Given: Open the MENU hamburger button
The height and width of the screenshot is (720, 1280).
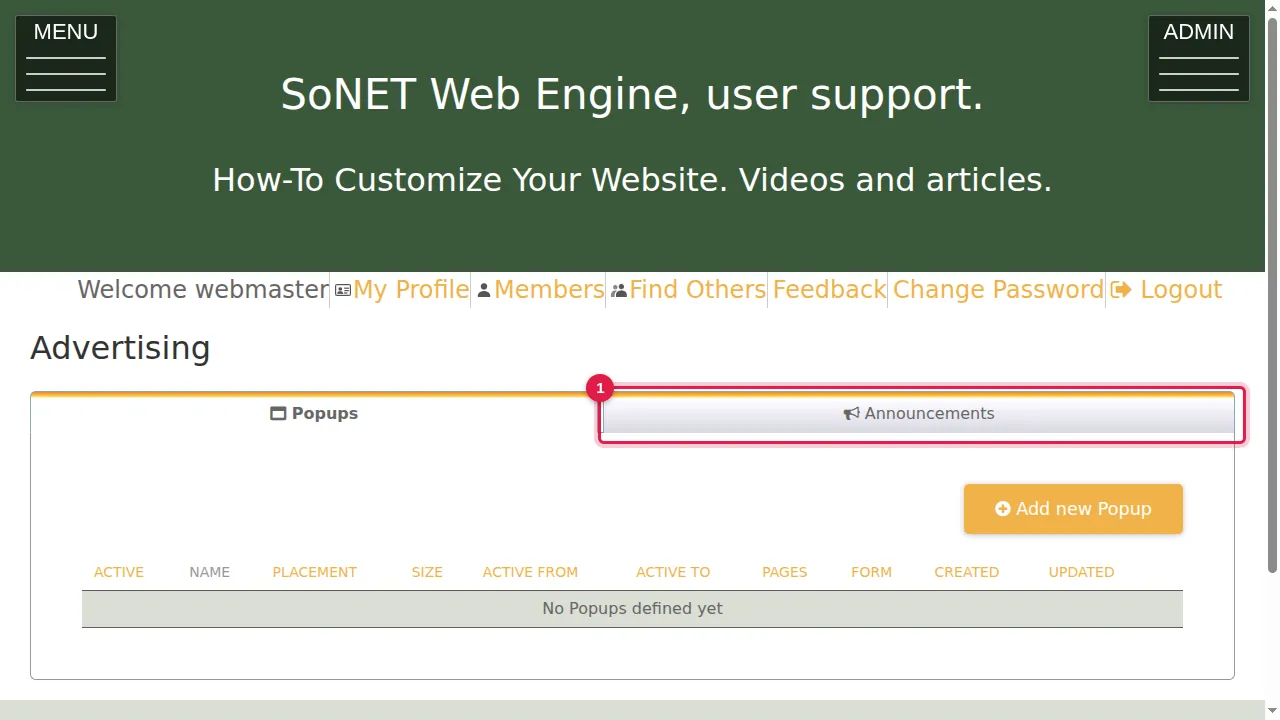Looking at the screenshot, I should click(x=66, y=58).
